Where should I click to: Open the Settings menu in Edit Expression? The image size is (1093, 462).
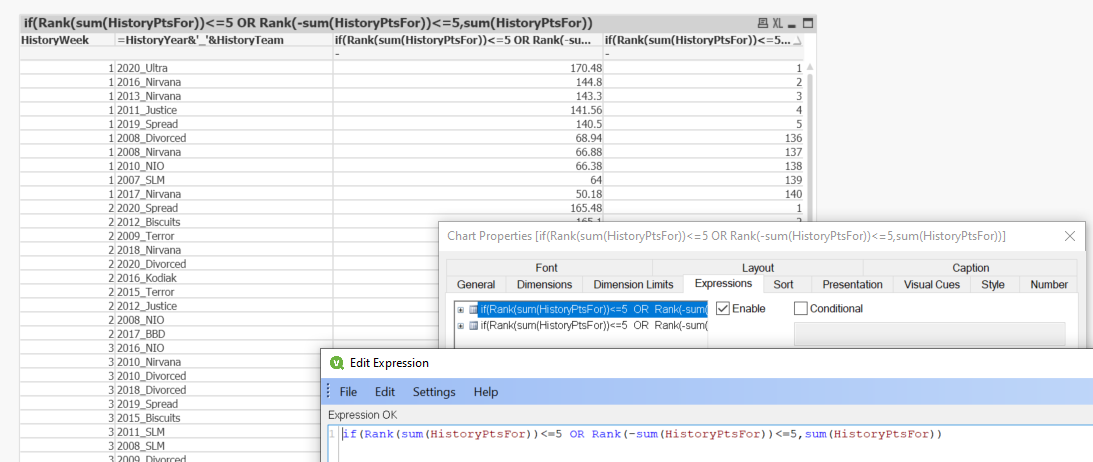(434, 392)
